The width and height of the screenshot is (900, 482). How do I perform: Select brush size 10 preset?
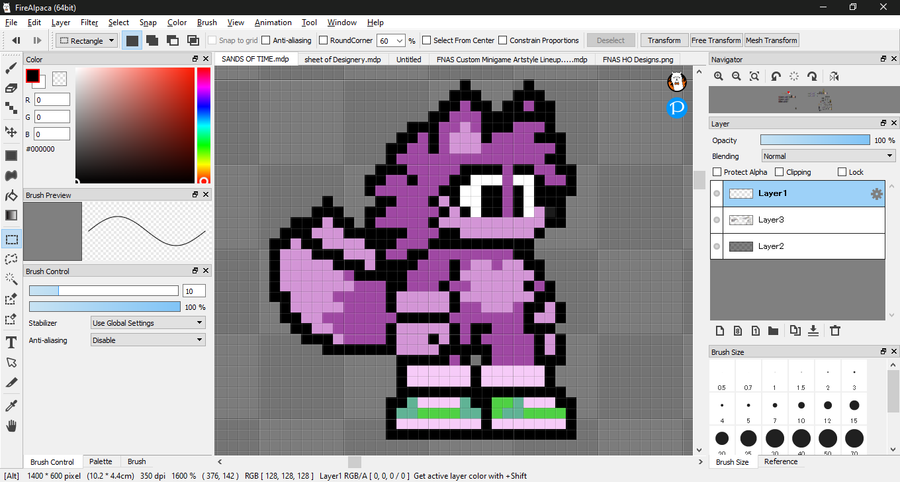[801, 409]
